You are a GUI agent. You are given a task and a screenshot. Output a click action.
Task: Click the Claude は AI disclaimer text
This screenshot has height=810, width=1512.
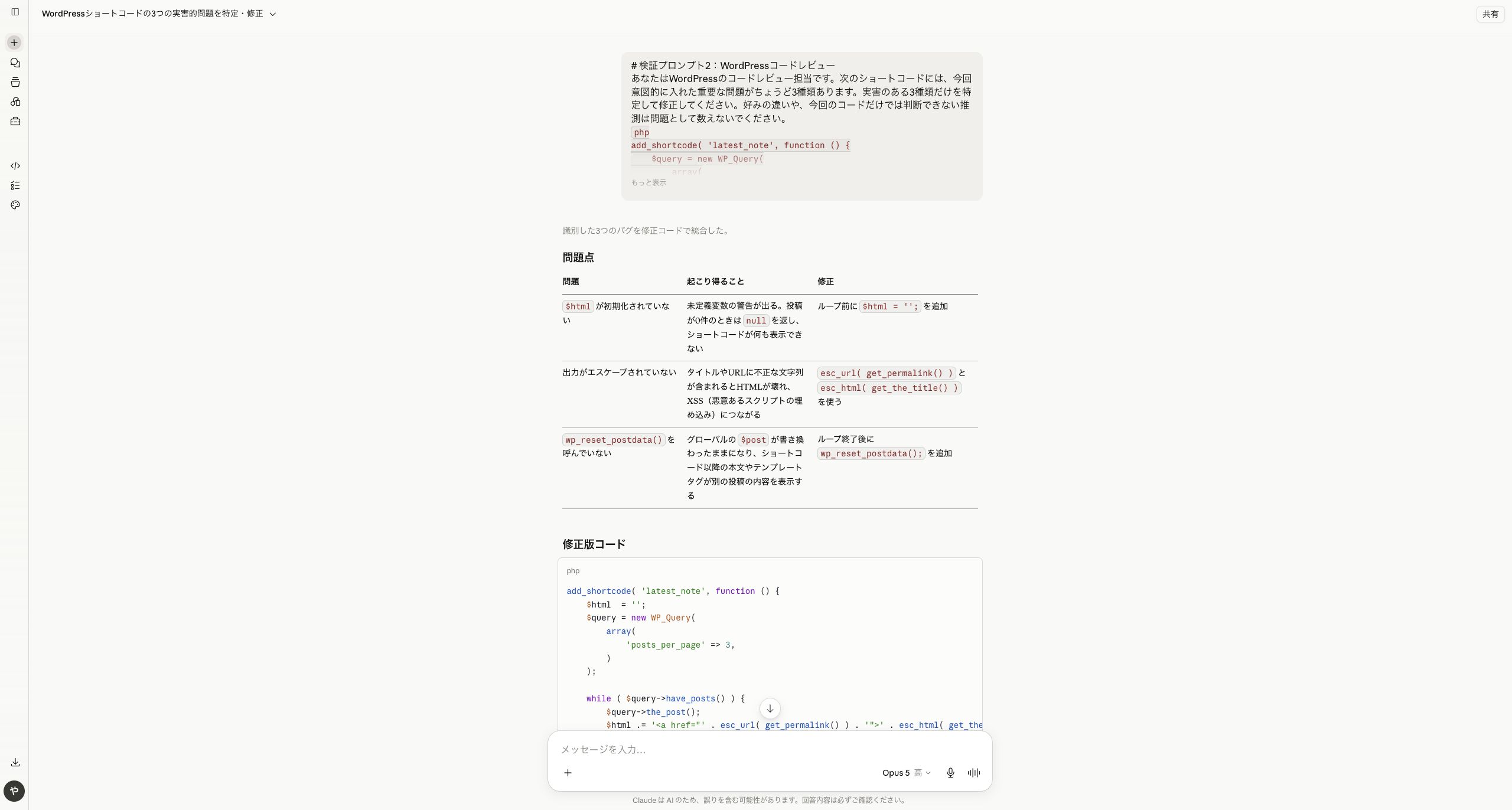(x=770, y=801)
